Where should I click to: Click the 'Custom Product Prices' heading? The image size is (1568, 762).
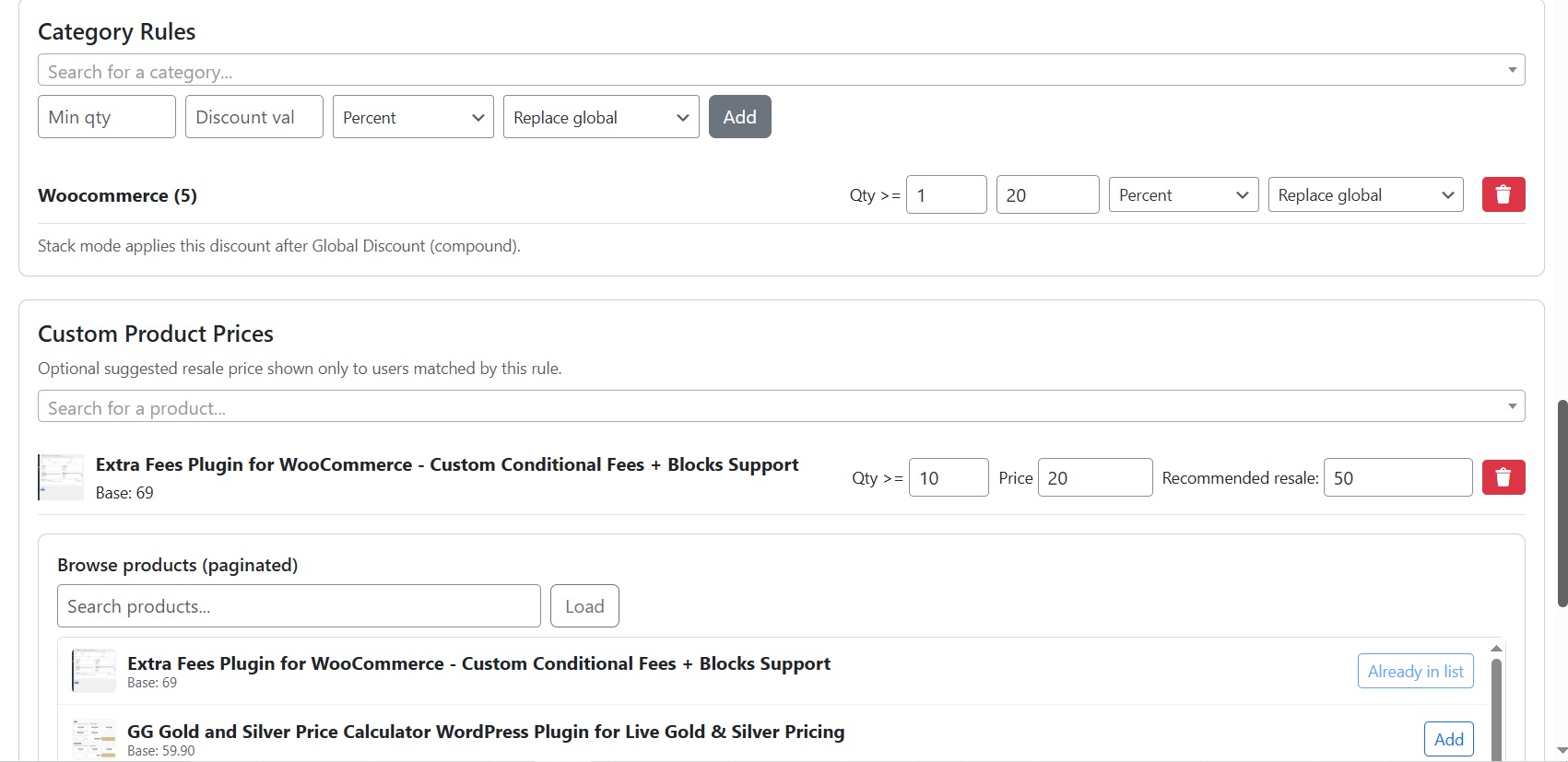pyautogui.click(x=156, y=334)
